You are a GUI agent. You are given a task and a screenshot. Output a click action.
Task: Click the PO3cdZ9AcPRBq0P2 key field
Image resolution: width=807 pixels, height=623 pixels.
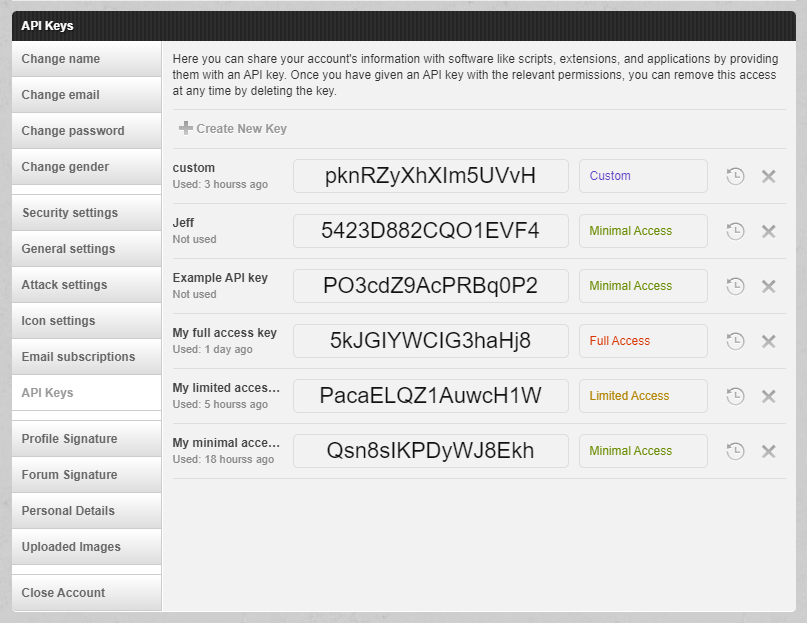(x=430, y=286)
